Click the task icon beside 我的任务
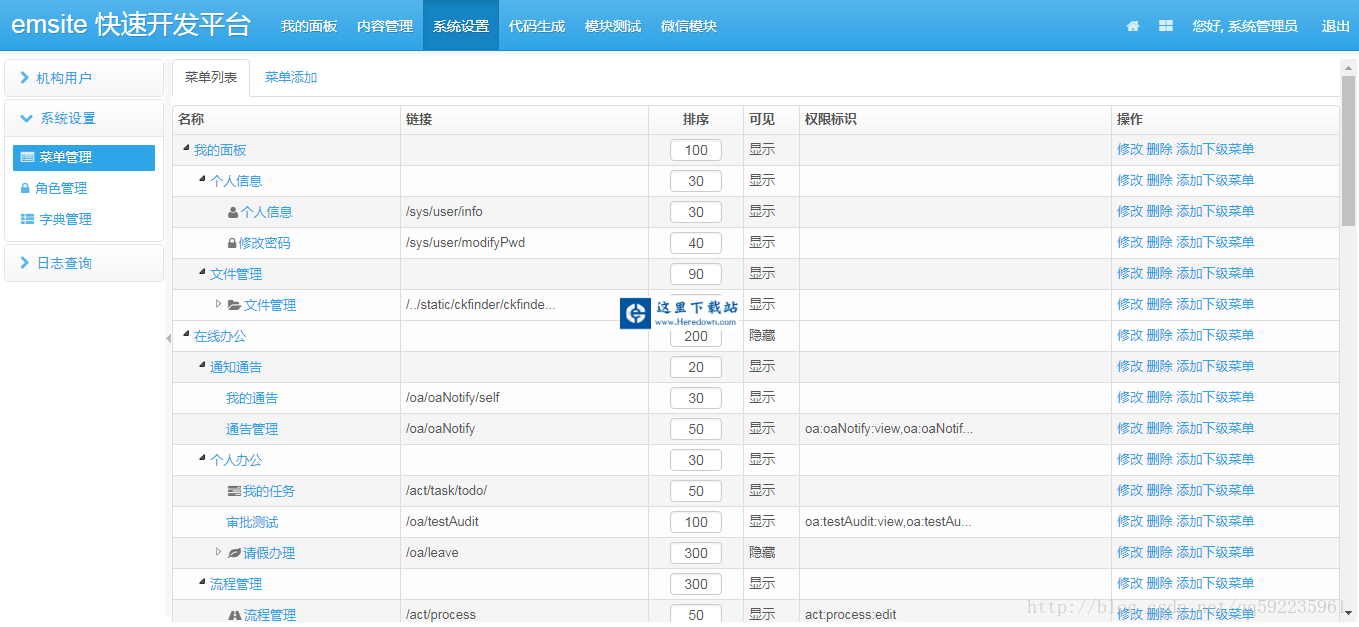The height and width of the screenshot is (627, 1359). click(x=233, y=491)
